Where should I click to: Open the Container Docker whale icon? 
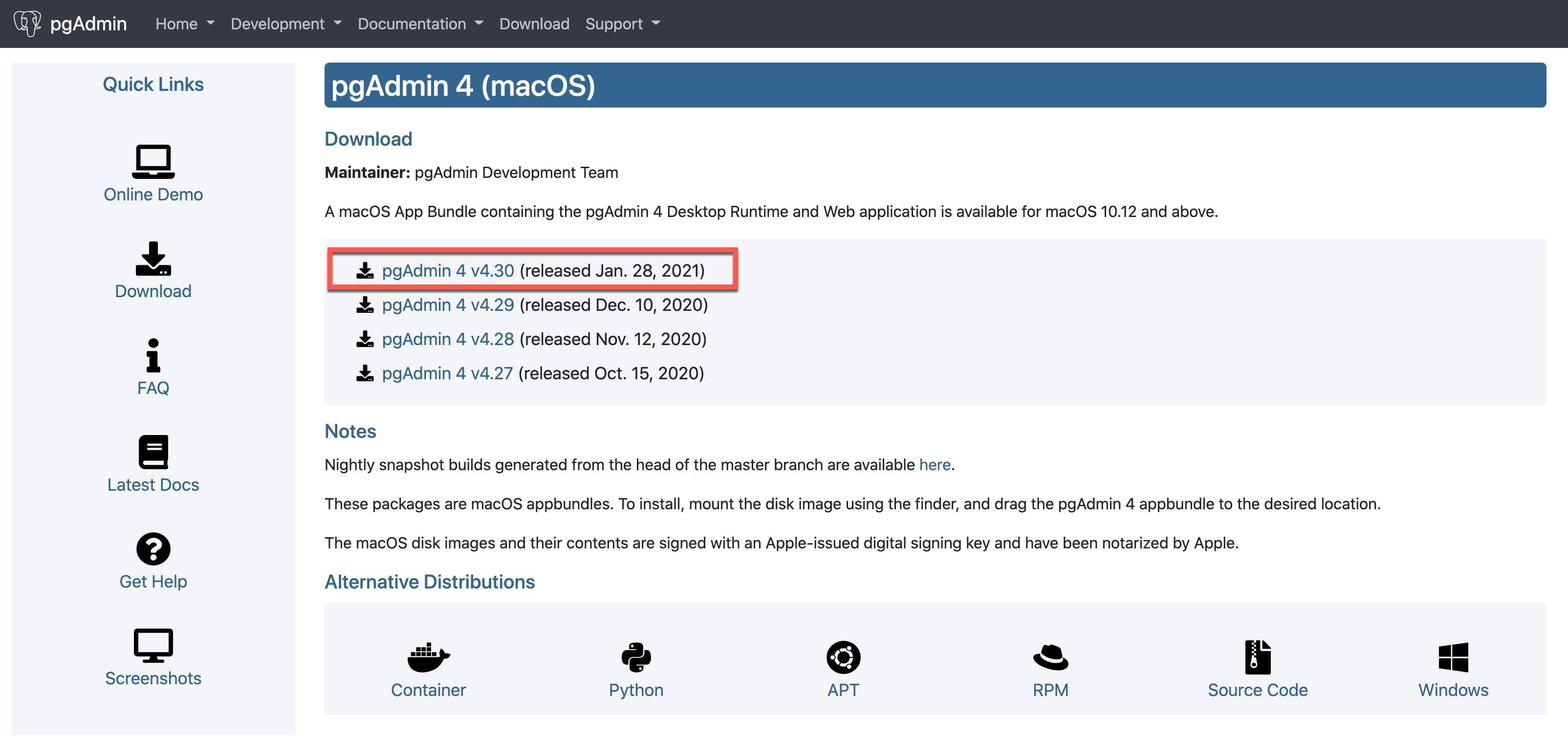coord(428,657)
